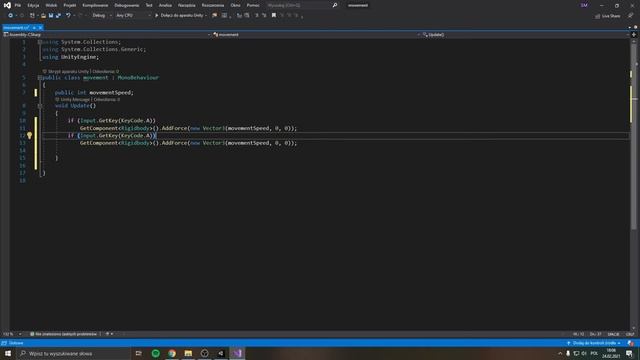Close the movement.cs tab
This screenshot has height=360, width=640.
point(40,28)
